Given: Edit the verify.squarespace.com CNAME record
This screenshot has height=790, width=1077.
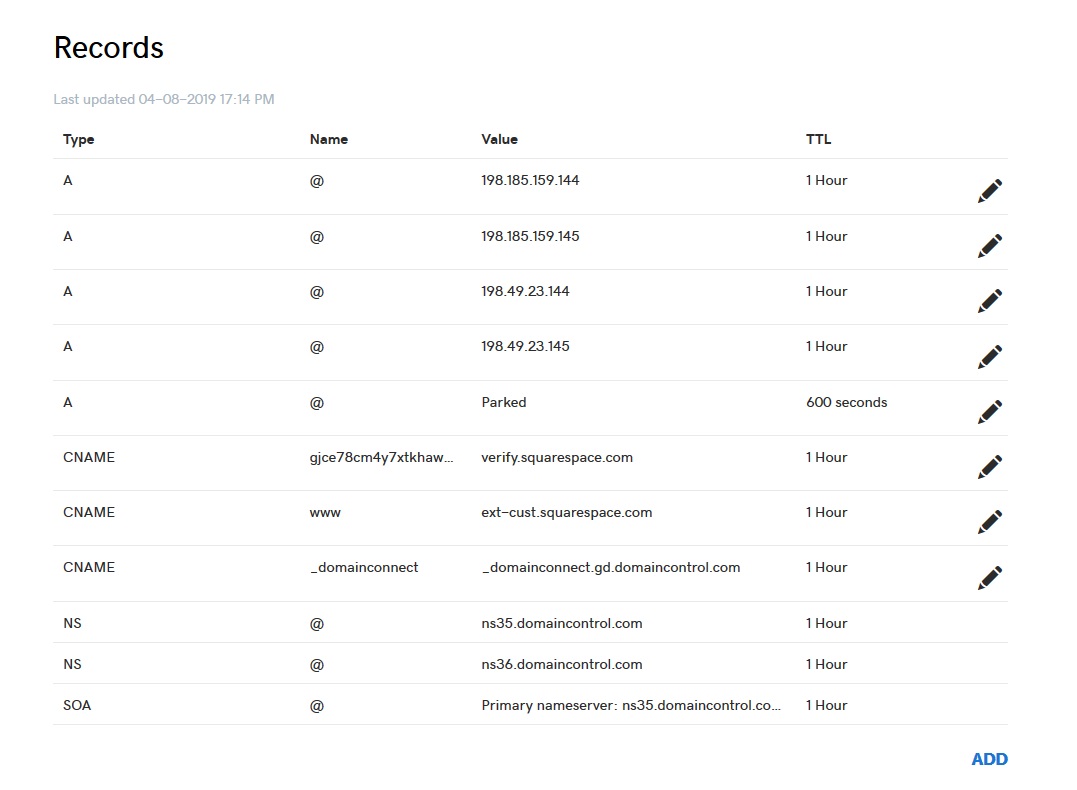Looking at the screenshot, I should click(990, 466).
